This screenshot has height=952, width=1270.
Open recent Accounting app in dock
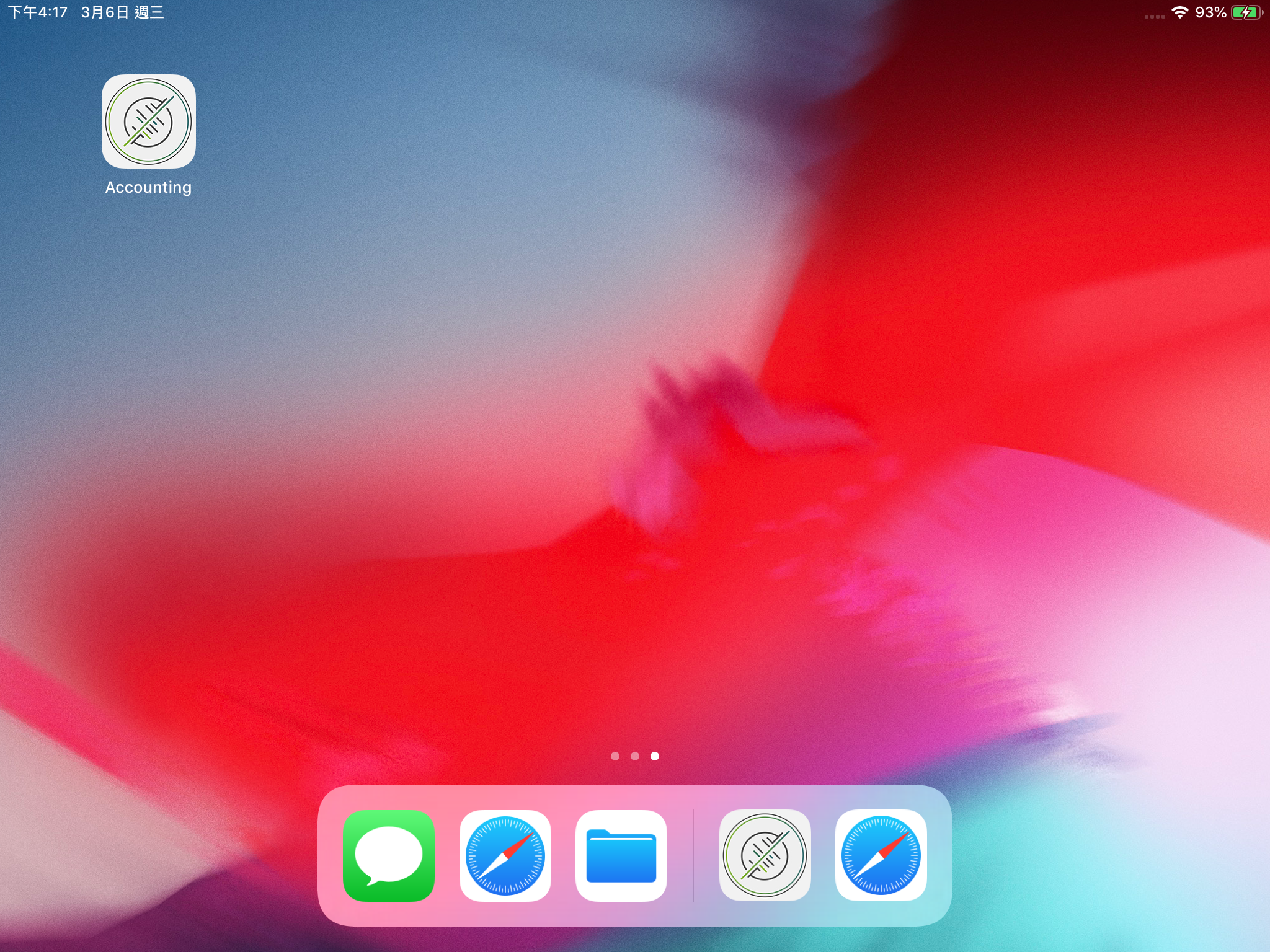[765, 855]
